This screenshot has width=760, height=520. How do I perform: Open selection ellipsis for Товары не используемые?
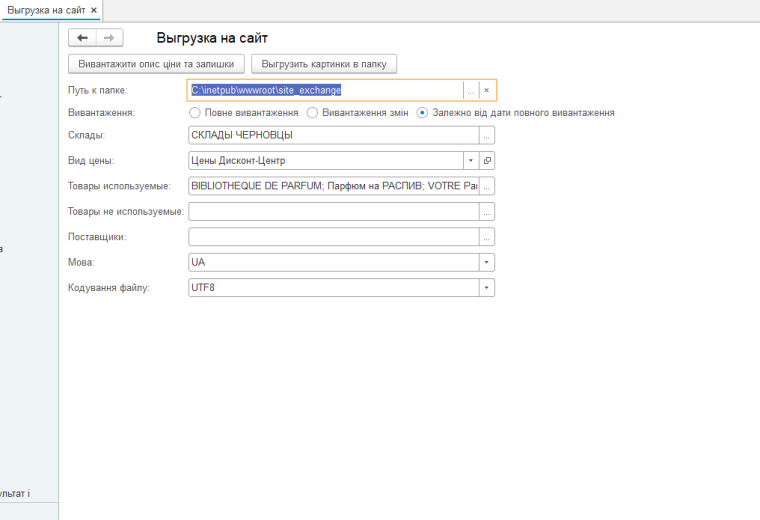487,212
